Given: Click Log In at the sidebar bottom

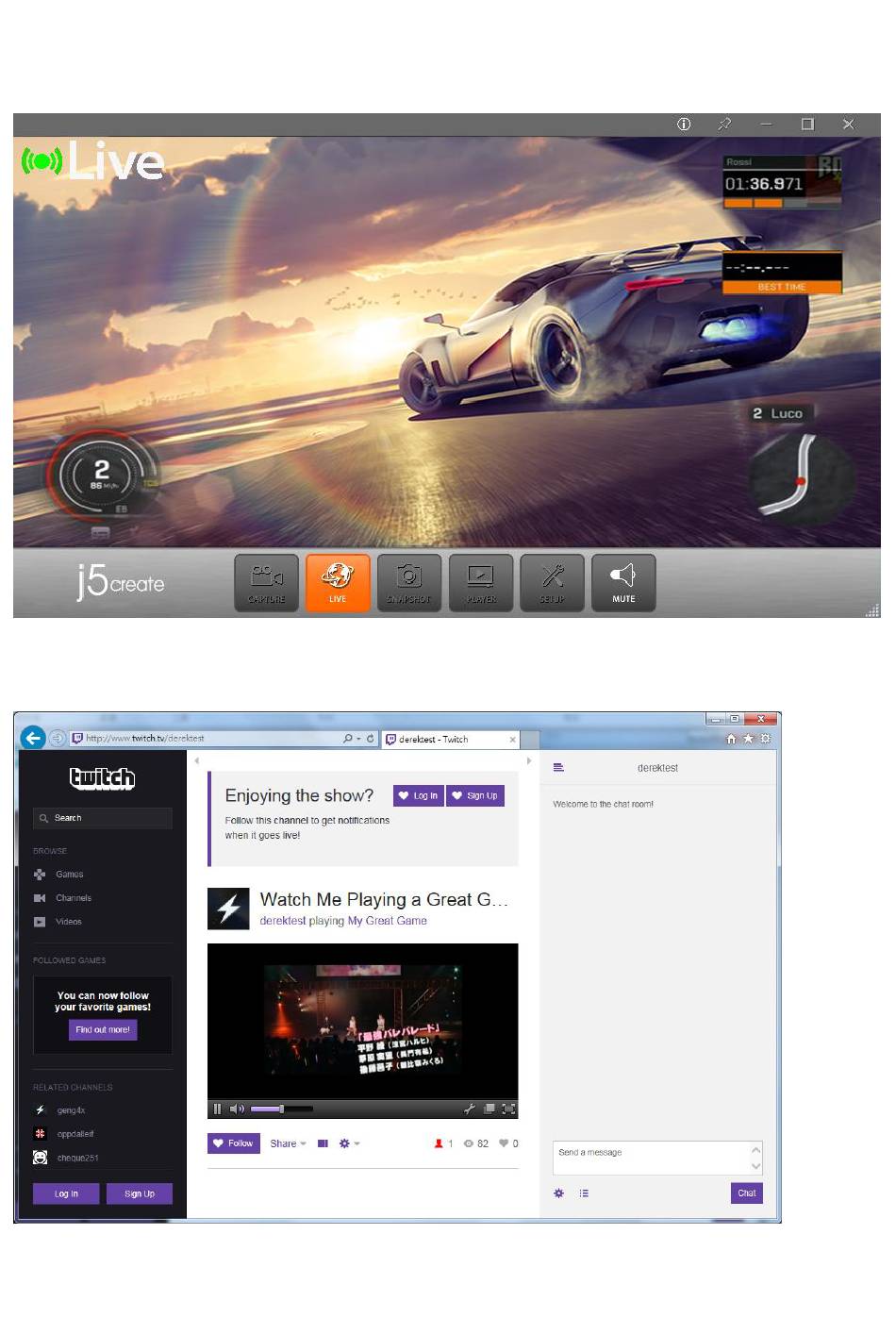Looking at the screenshot, I should pos(66,1193).
